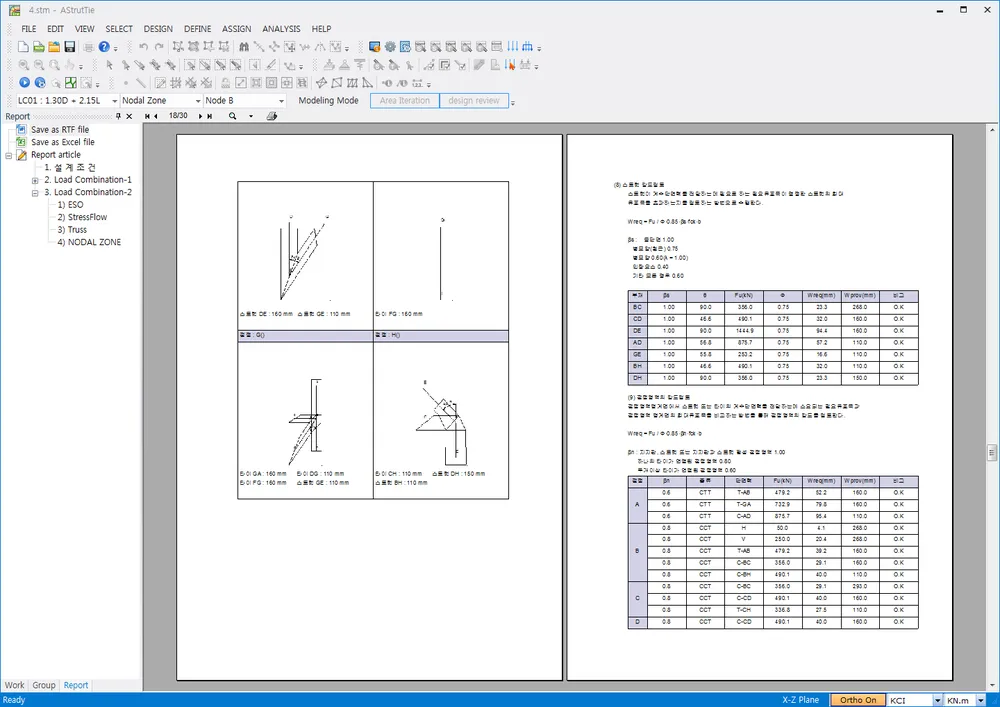Go to first report page

(x=147, y=116)
